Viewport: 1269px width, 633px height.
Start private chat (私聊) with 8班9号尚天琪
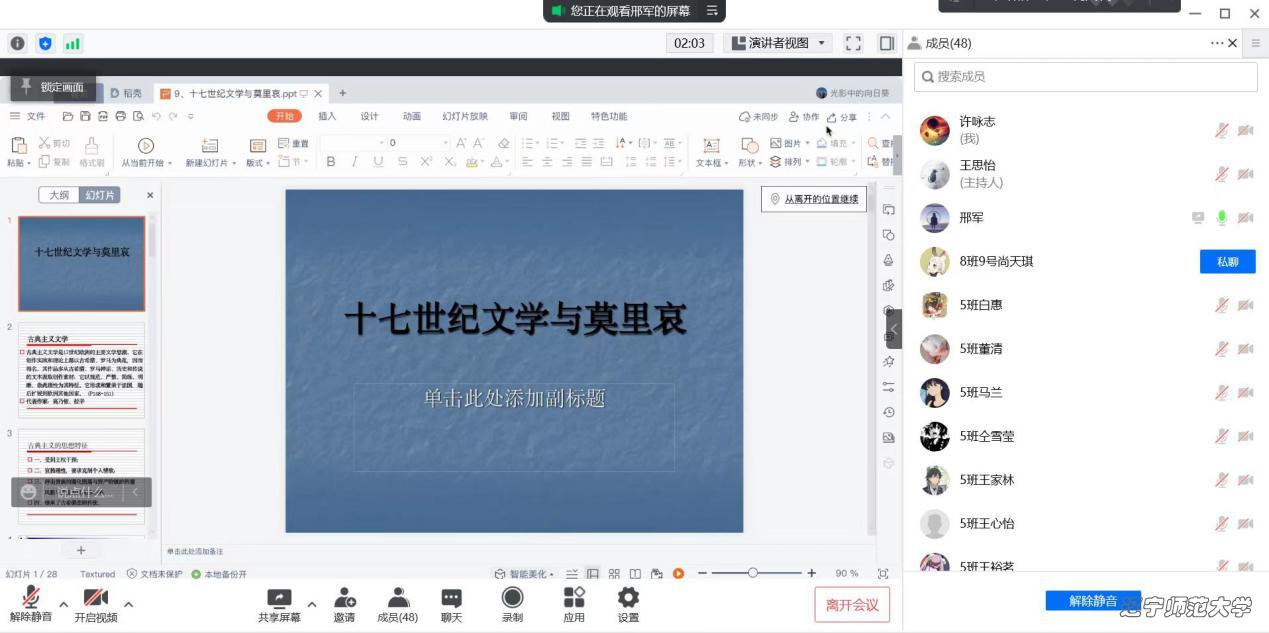[x=1227, y=261]
